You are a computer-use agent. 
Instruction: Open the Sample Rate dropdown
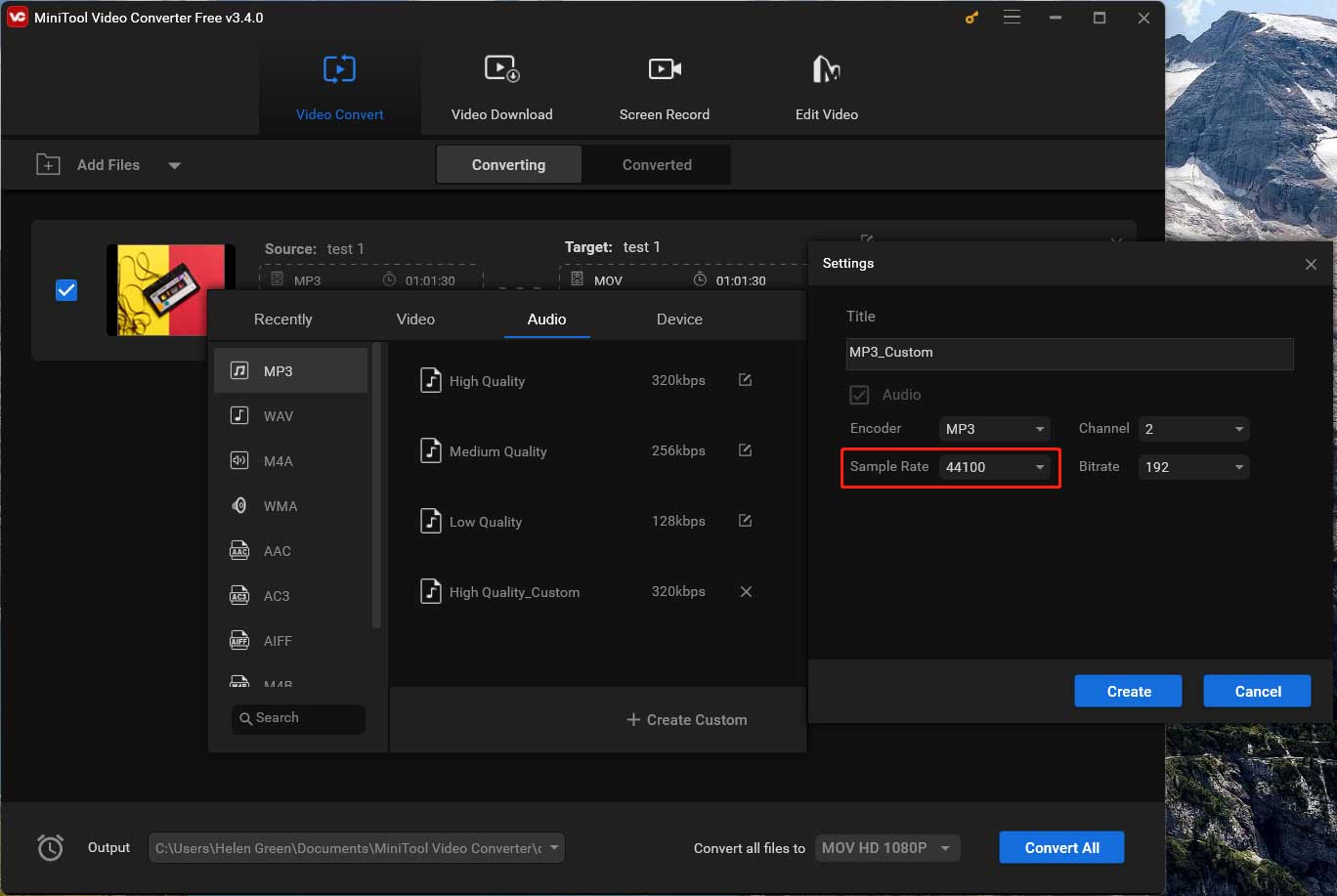pyautogui.click(x=995, y=467)
